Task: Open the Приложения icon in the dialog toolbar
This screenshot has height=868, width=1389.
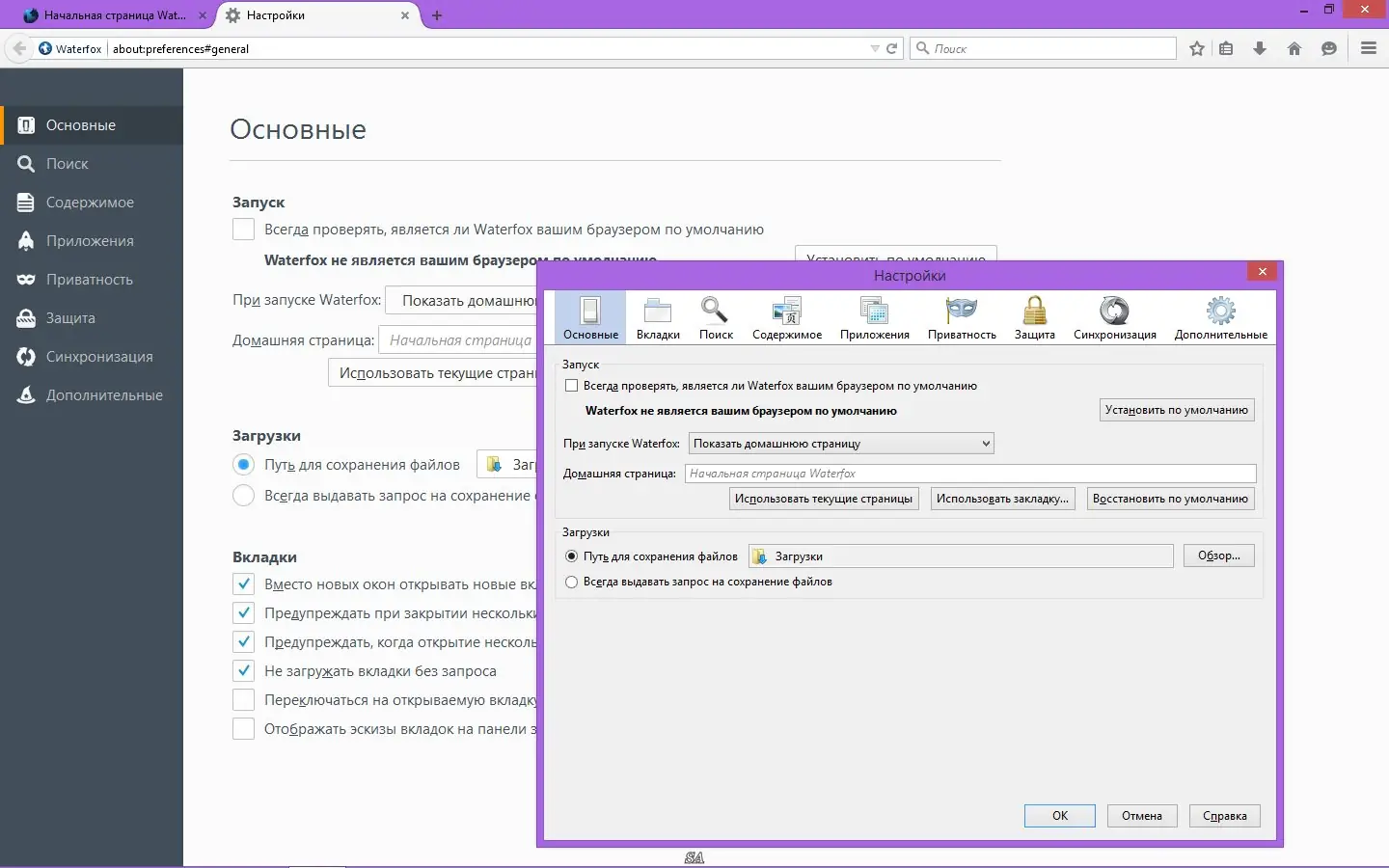Action: pos(874,317)
